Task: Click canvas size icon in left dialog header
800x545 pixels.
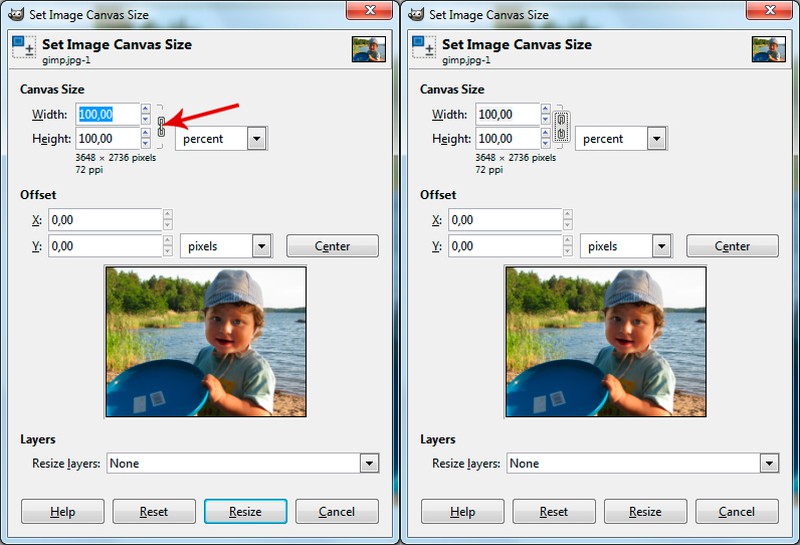Action: pyautogui.click(x=23, y=49)
